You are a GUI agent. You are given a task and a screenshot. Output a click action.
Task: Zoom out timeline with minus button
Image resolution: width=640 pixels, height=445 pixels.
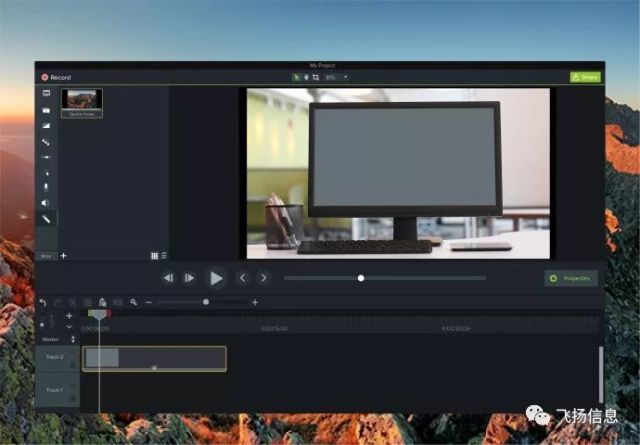(149, 303)
